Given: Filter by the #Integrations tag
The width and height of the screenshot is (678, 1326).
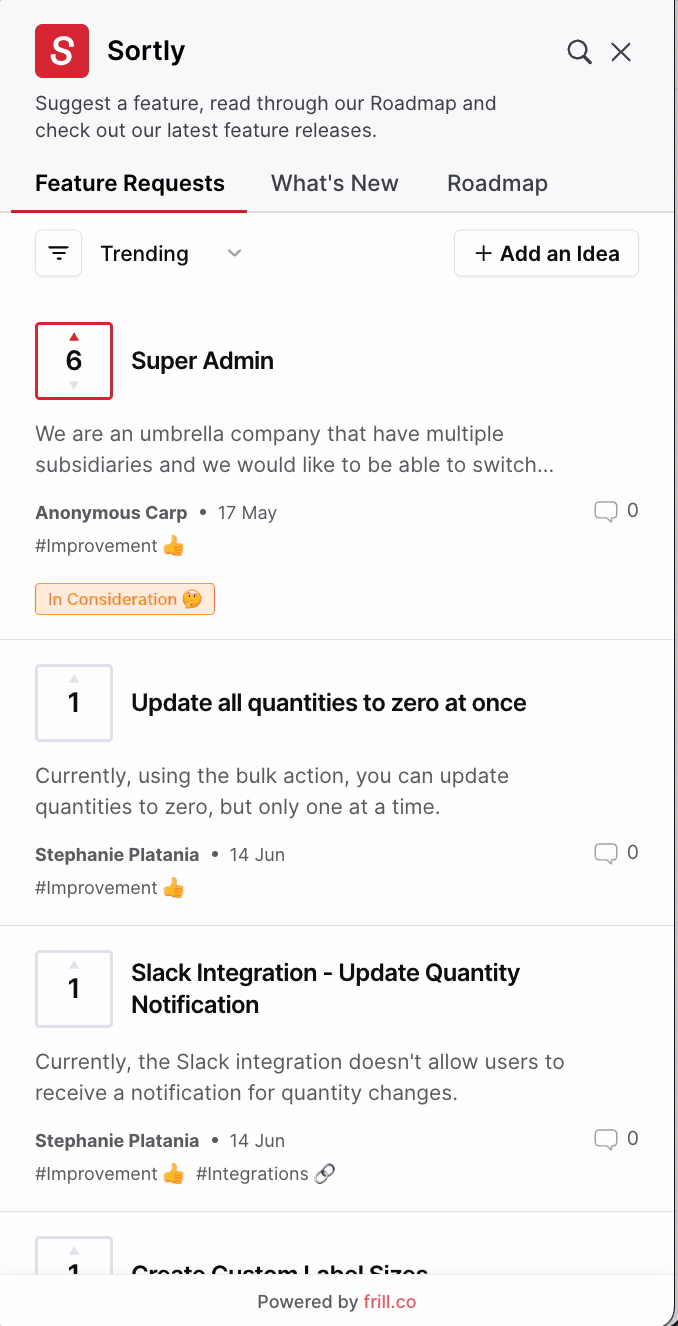Looking at the screenshot, I should (265, 1174).
